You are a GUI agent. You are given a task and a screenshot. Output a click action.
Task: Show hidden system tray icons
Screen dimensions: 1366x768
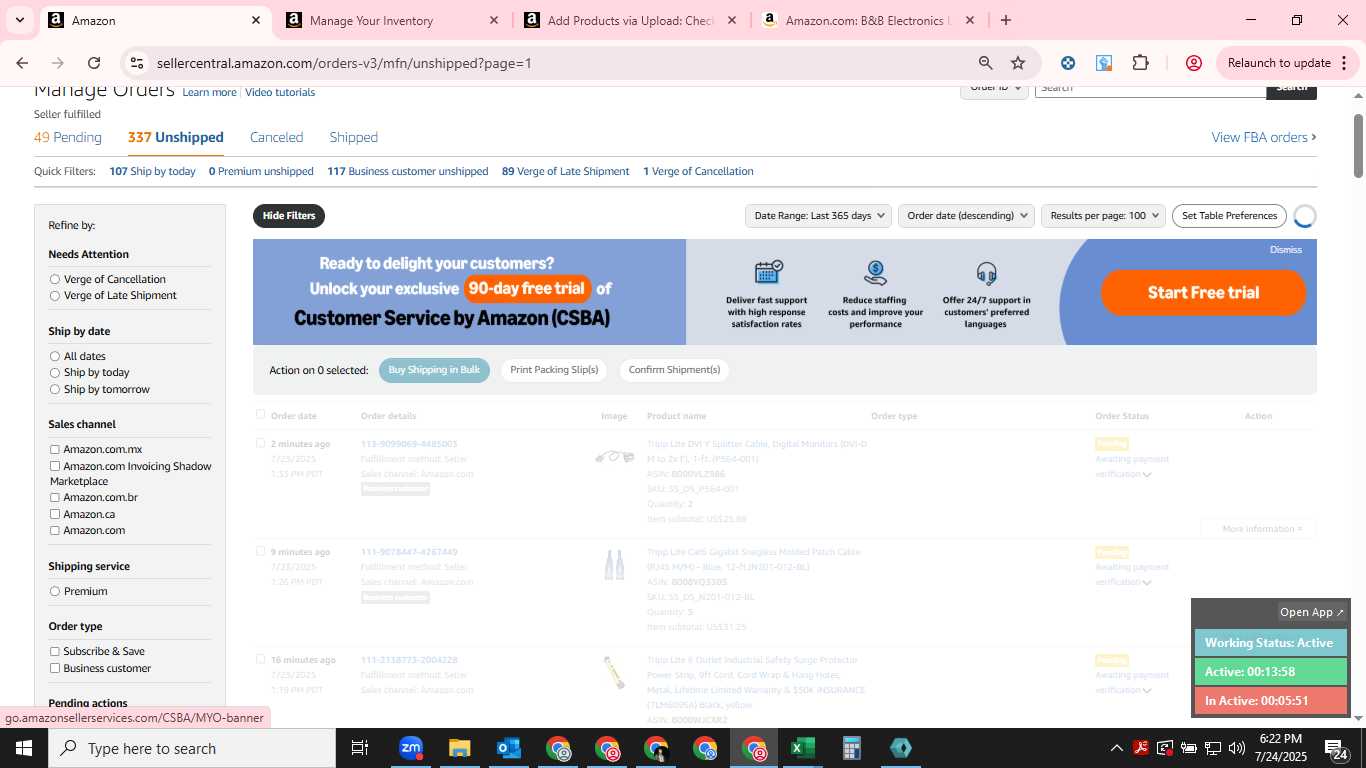(1116, 748)
